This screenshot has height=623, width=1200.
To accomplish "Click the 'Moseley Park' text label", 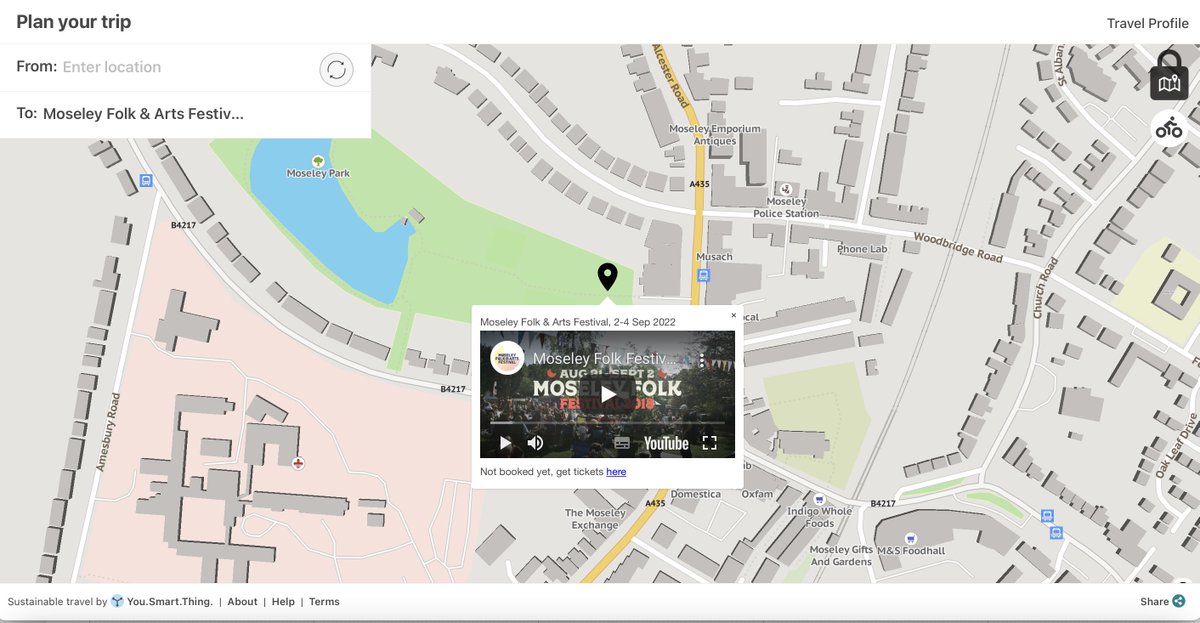I will tap(319, 174).
